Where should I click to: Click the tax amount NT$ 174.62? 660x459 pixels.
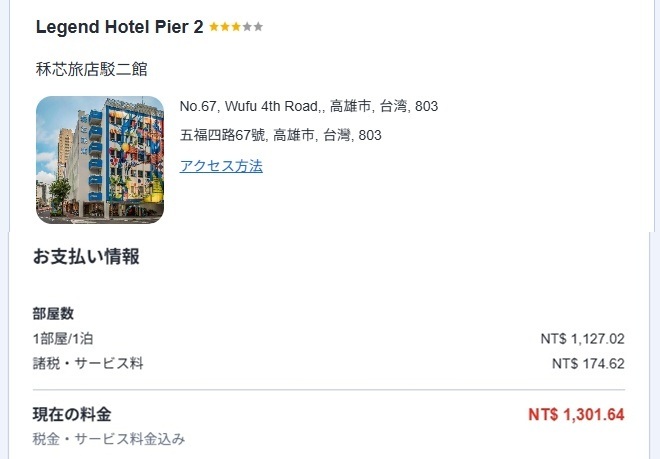click(588, 364)
